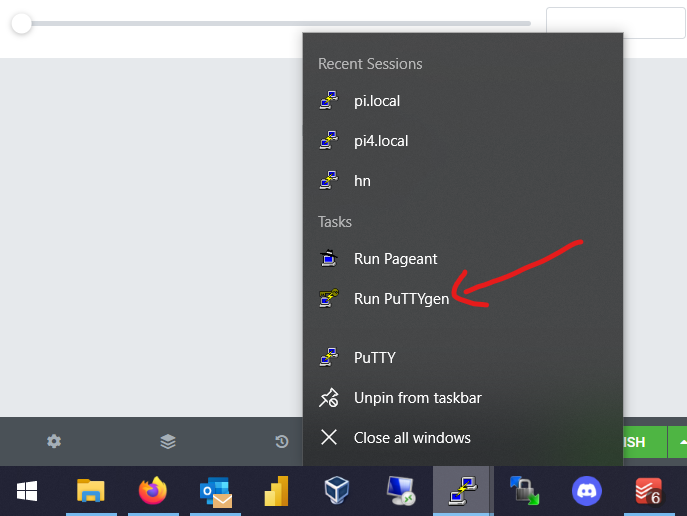
Task: Click the Pageant hat-computer icon
Action: click(x=329, y=258)
